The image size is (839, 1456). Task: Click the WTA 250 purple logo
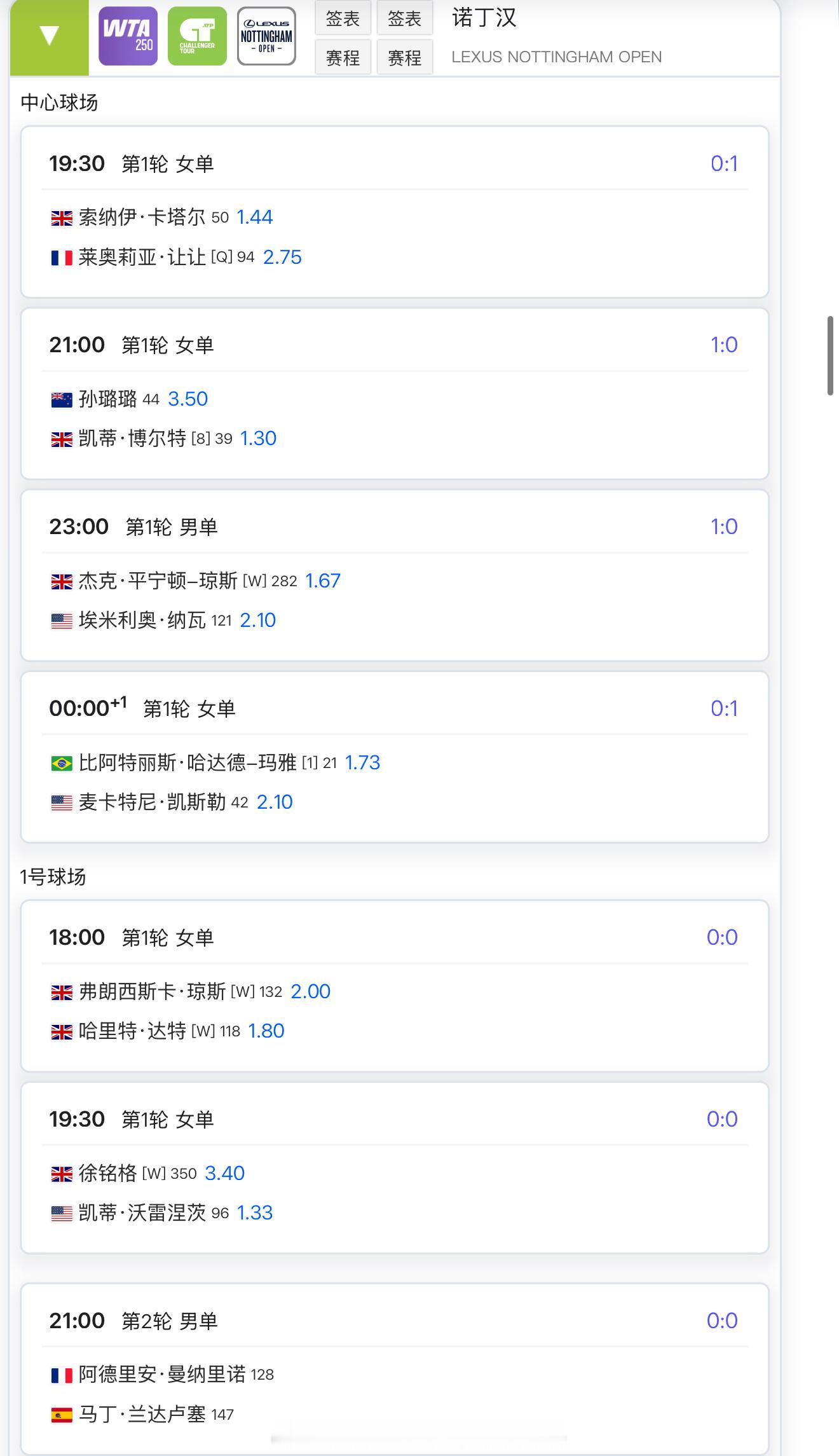pyautogui.click(x=128, y=36)
